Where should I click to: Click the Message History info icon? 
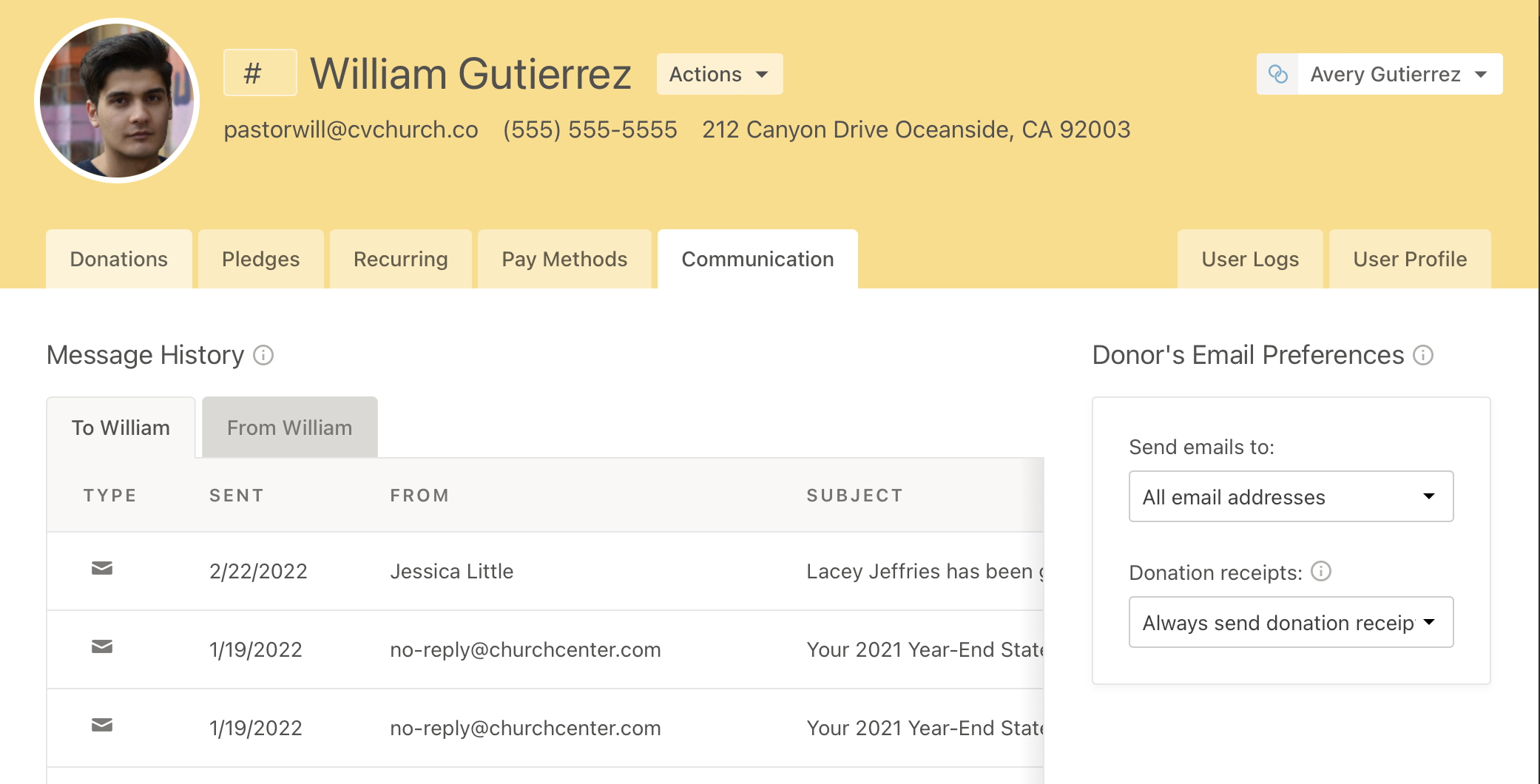(263, 355)
